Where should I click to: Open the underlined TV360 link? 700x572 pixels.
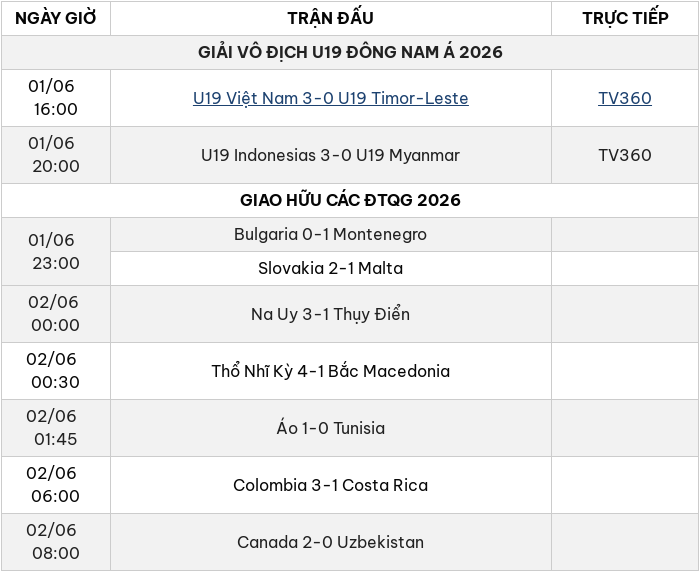625,98
